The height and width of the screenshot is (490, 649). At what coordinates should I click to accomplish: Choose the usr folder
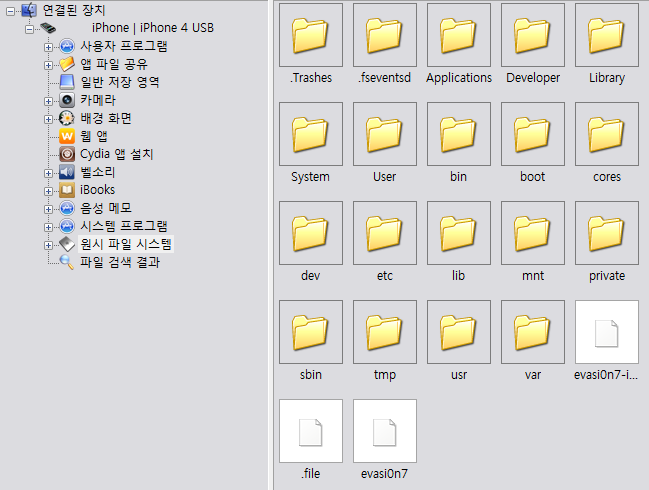[459, 332]
